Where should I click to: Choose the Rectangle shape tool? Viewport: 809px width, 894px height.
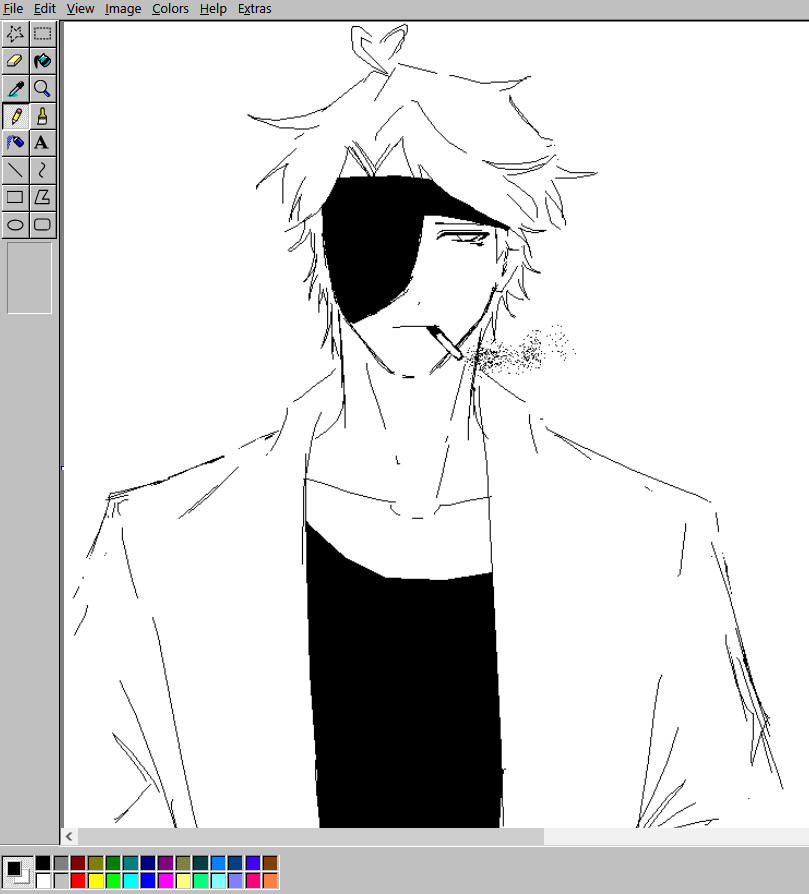15,197
